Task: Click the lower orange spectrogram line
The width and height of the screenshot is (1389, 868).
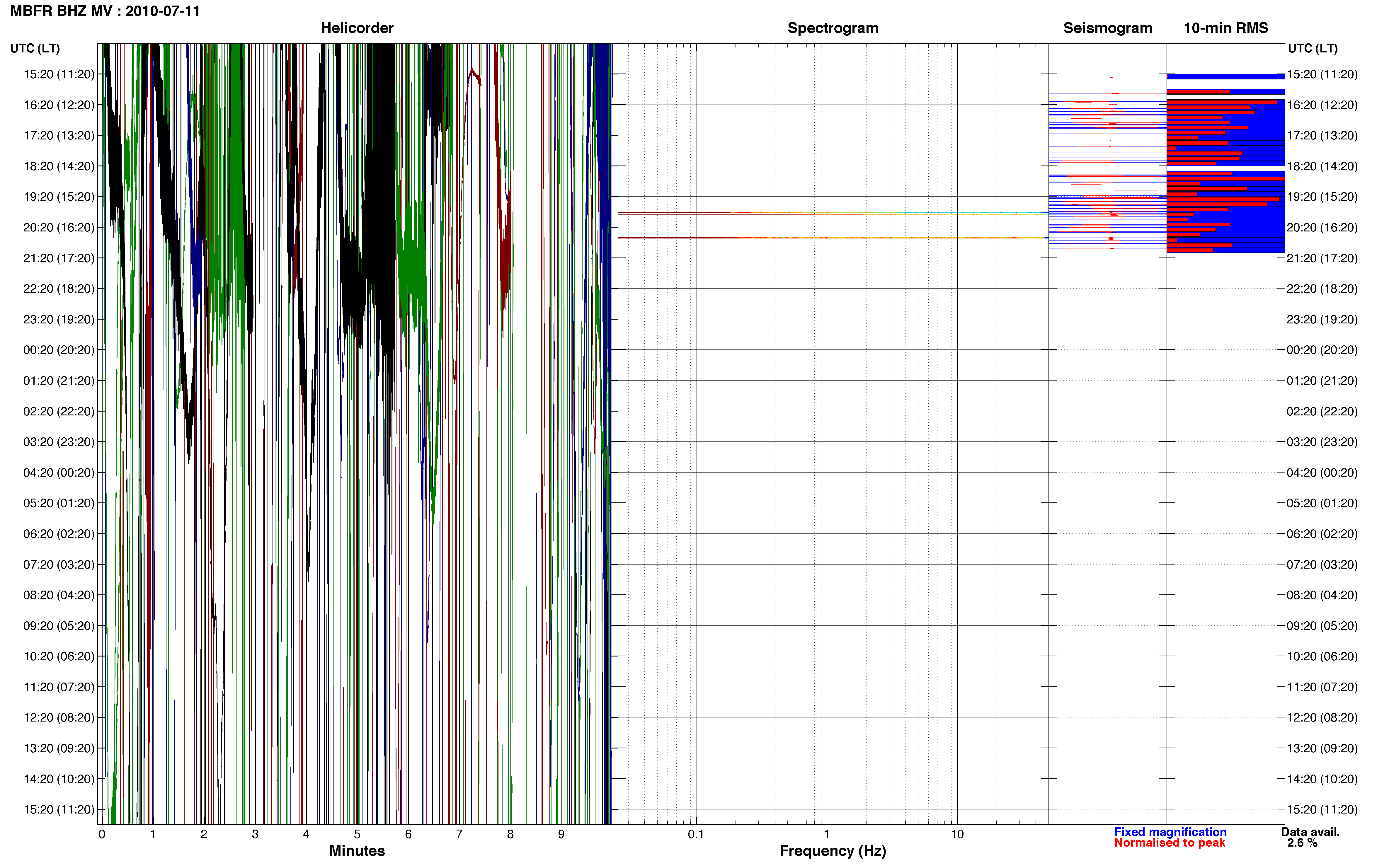Action: (x=833, y=238)
